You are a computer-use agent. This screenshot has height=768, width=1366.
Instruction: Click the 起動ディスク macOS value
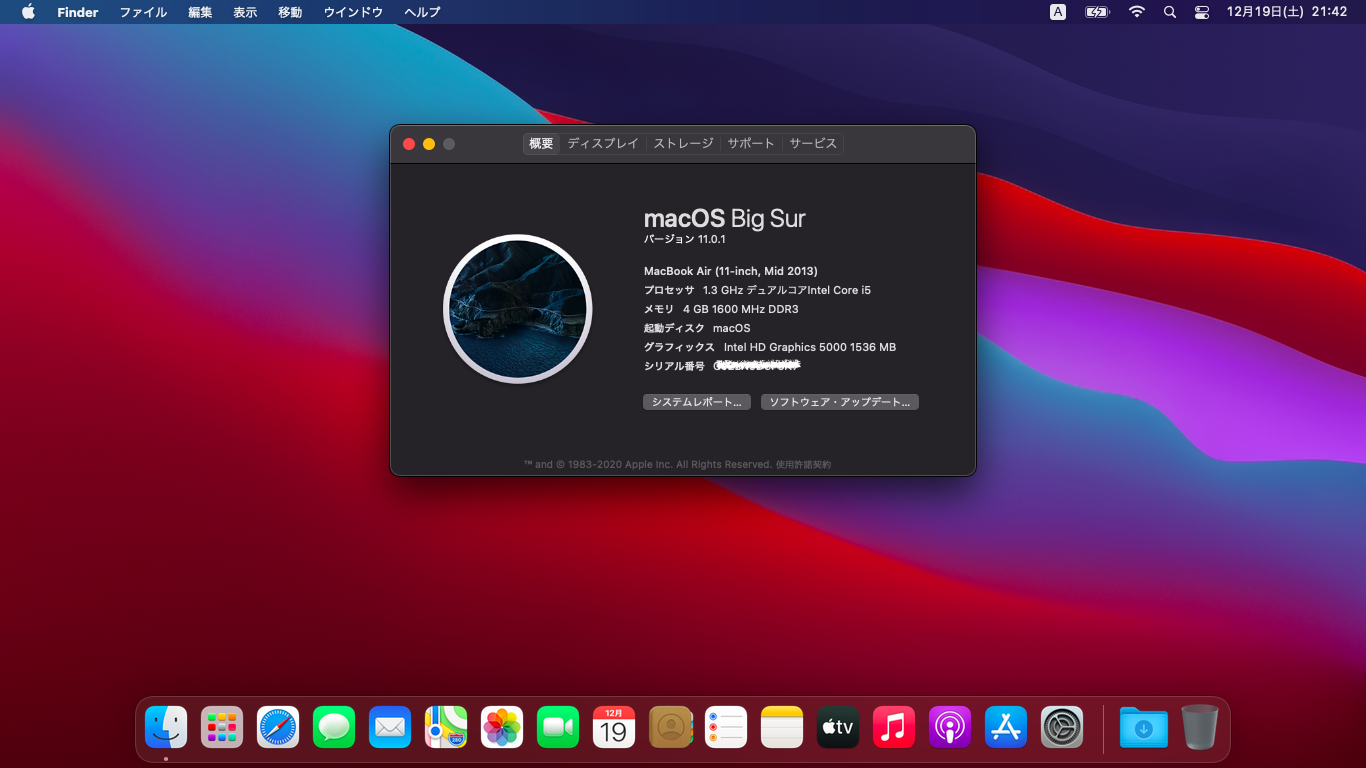(731, 328)
